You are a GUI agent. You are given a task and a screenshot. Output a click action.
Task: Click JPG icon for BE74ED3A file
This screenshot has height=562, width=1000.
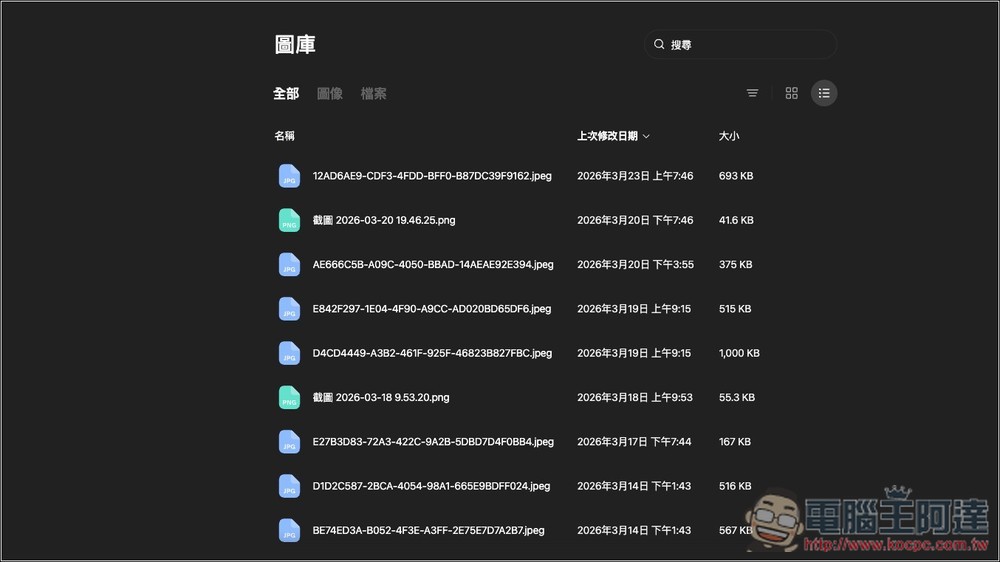289,530
